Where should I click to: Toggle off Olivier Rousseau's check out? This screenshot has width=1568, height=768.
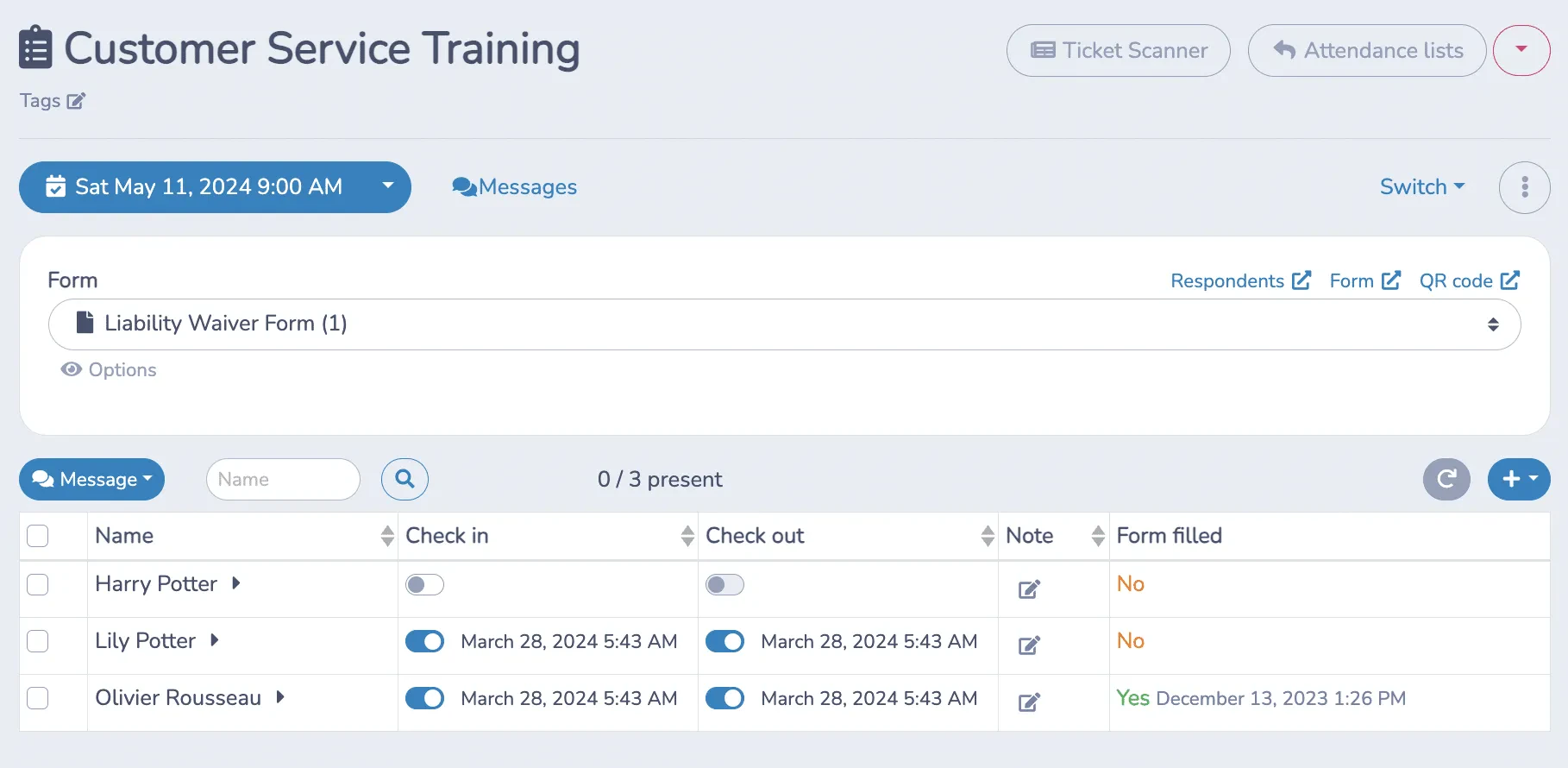pyautogui.click(x=724, y=698)
